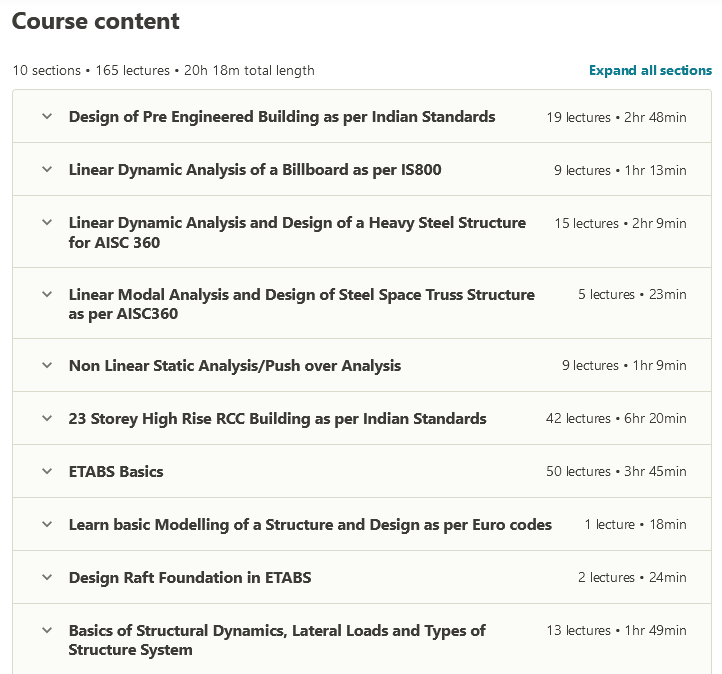Click the 42 lectures • 6hr 20min label
The width and height of the screenshot is (722, 674).
(x=616, y=419)
